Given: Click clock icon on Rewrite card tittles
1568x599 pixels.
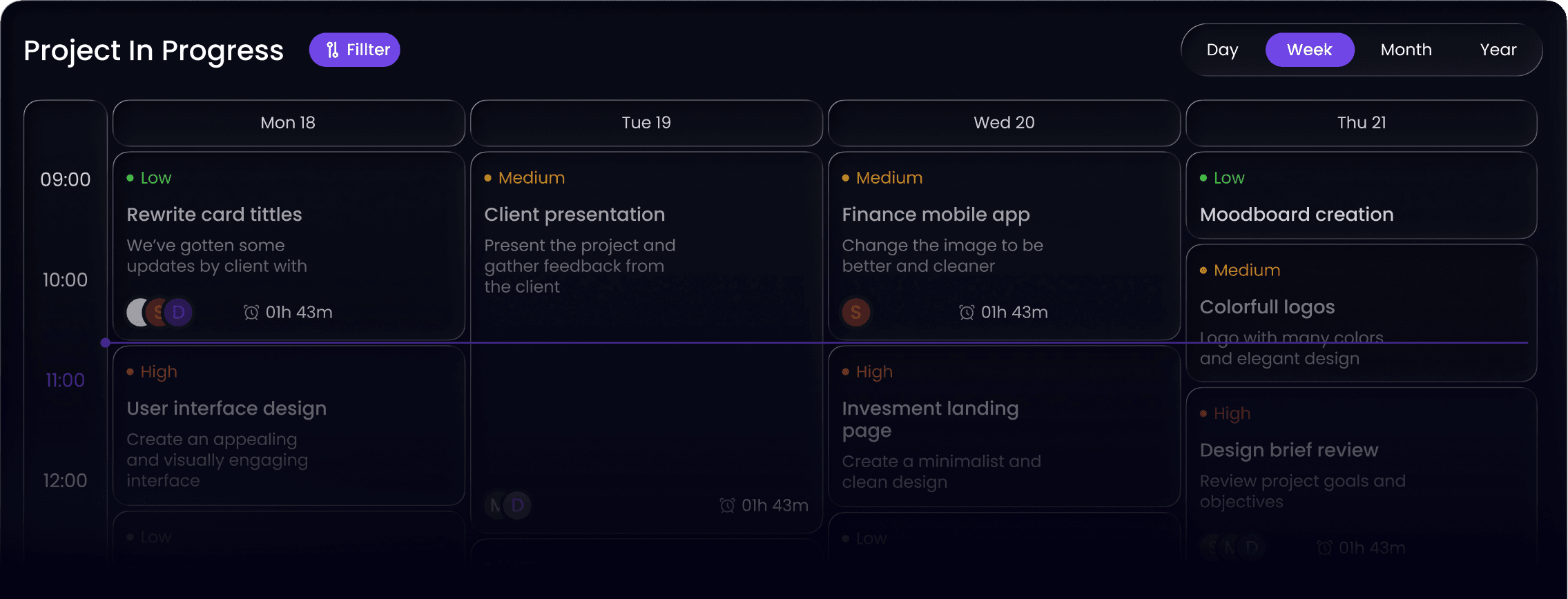Looking at the screenshot, I should (251, 313).
